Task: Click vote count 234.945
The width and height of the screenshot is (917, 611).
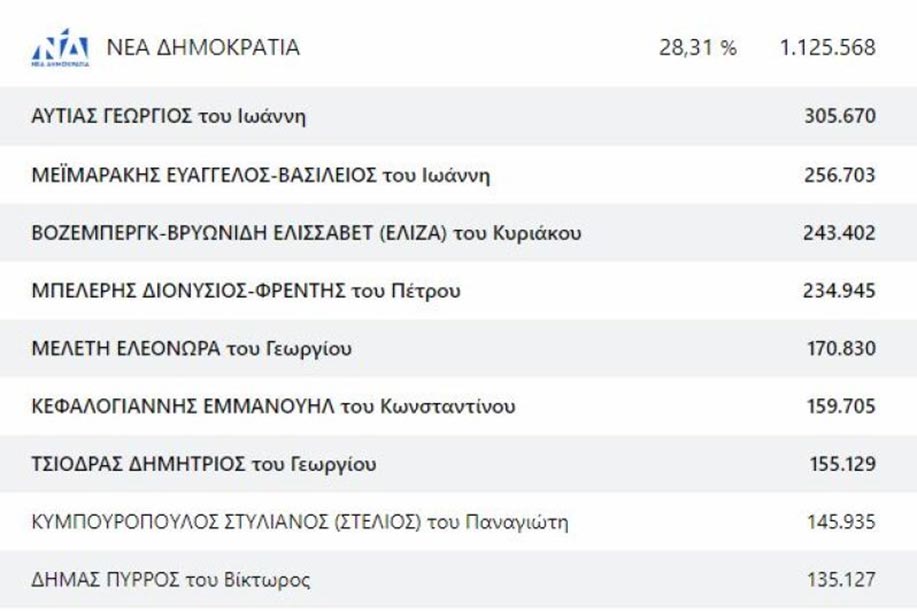Action: [839, 291]
